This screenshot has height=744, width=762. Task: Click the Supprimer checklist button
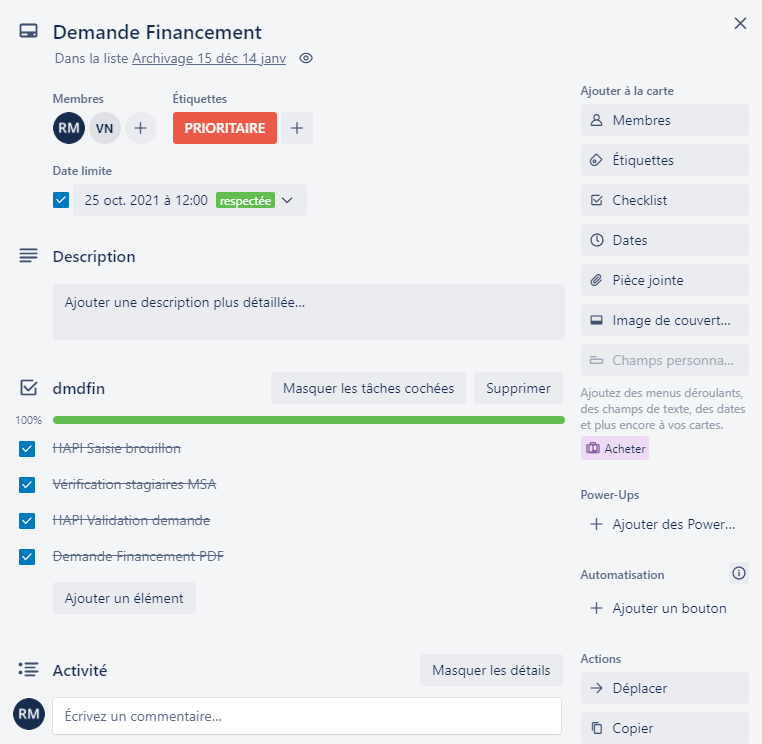(518, 388)
